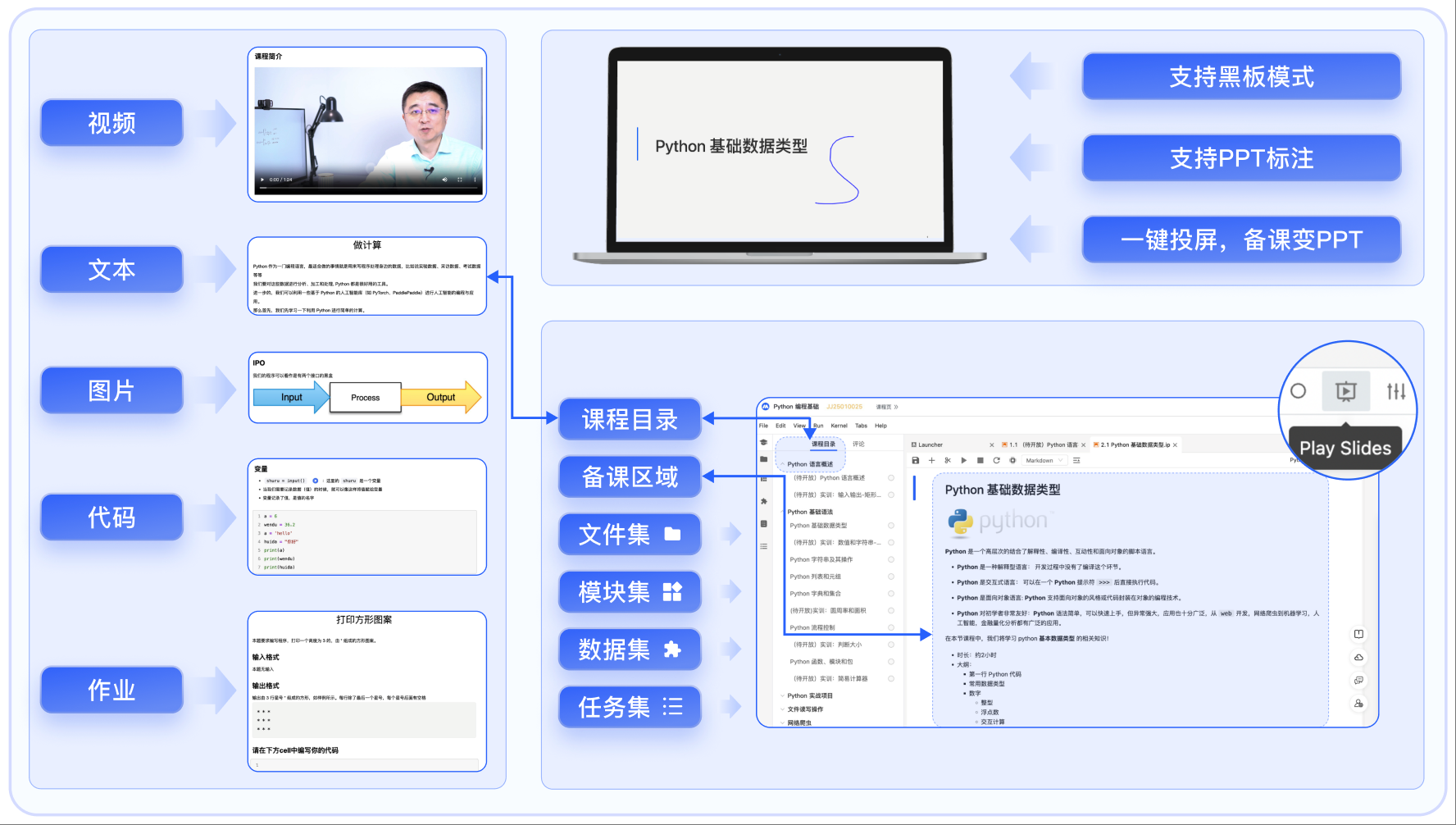Click the video progress bar
The image size is (1456, 825).
tap(367, 188)
